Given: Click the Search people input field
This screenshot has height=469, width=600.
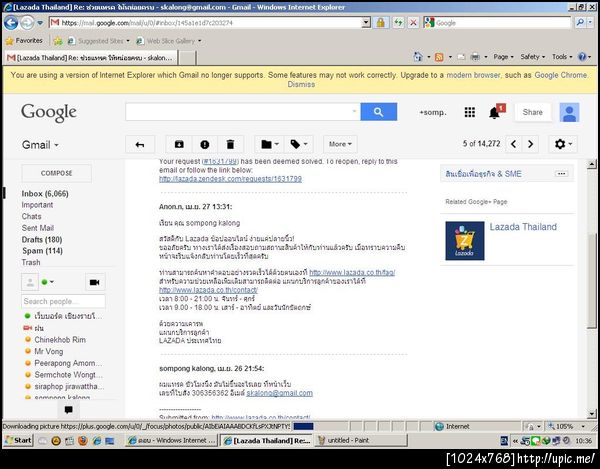Looking at the screenshot, I should coord(64,301).
